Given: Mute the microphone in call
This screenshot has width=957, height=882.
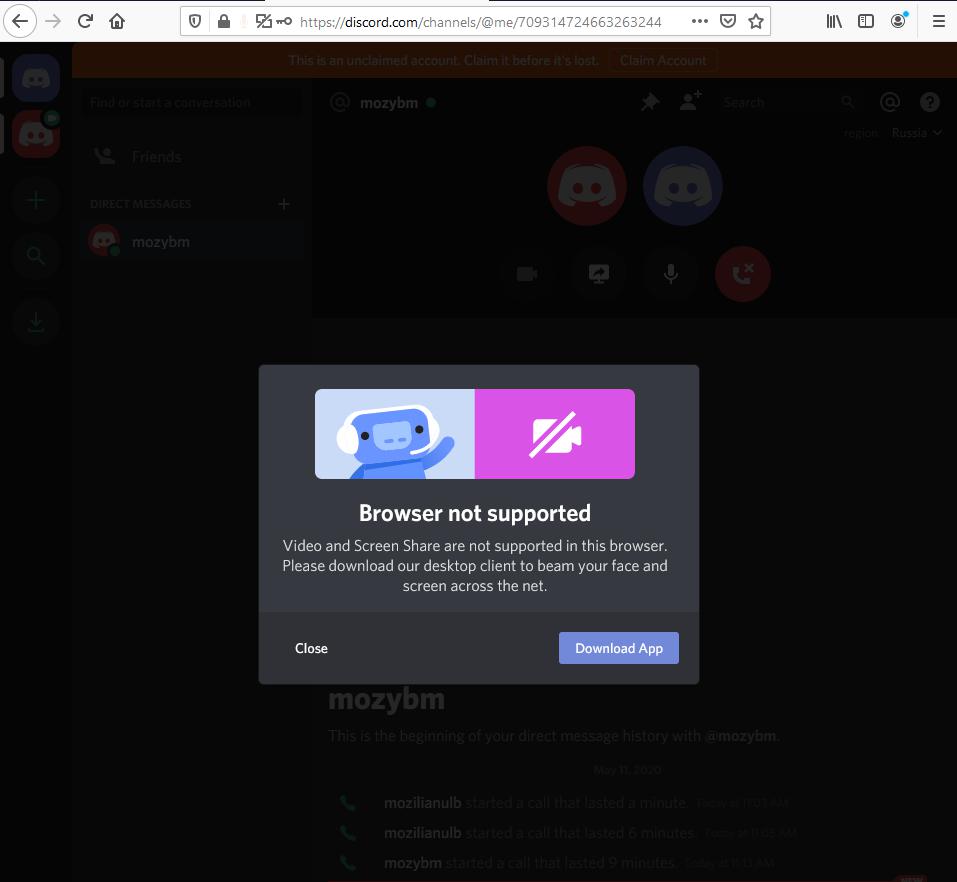Looking at the screenshot, I should [x=671, y=274].
